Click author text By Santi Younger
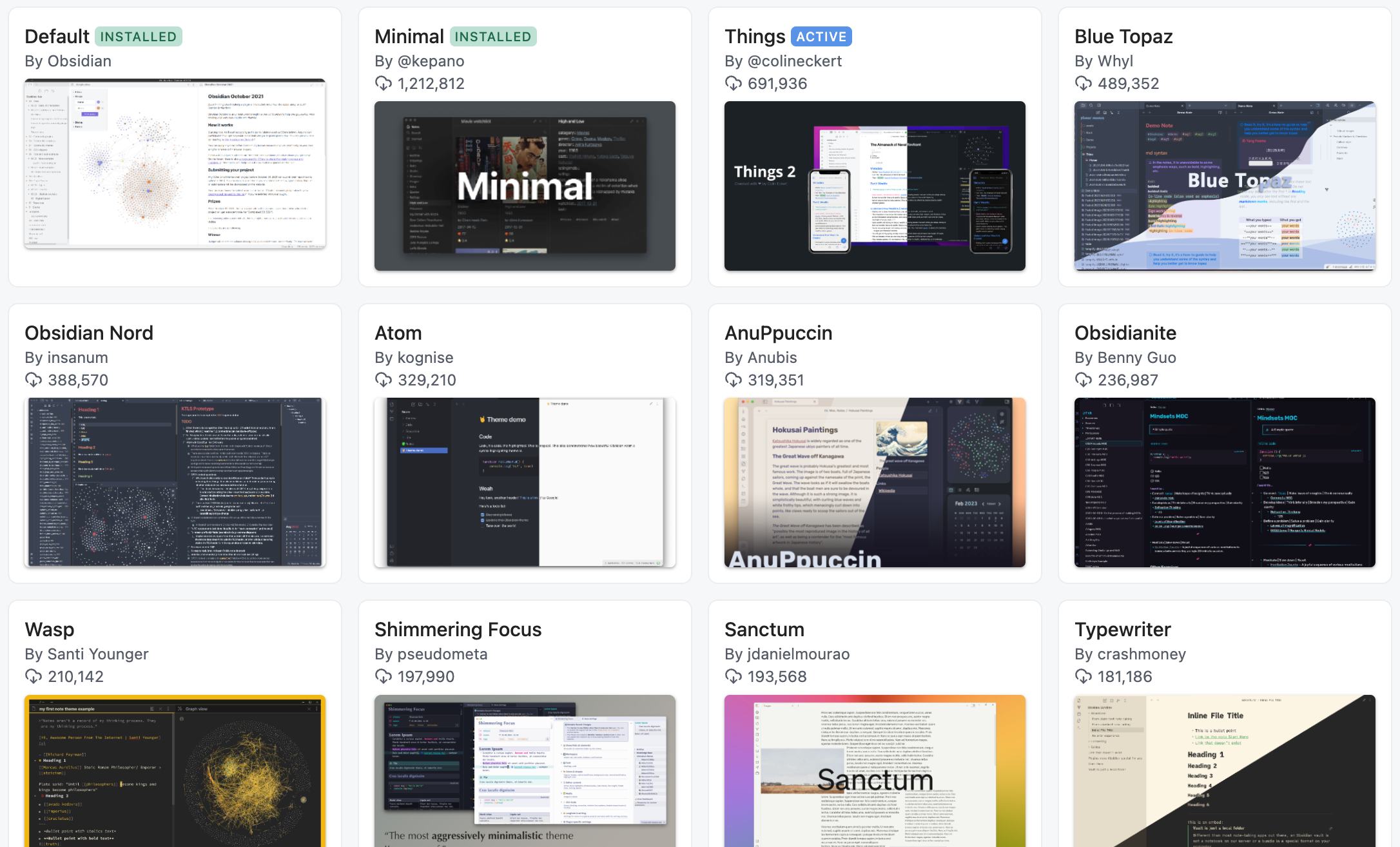Screen dimensions: 1400x847 coord(86,654)
